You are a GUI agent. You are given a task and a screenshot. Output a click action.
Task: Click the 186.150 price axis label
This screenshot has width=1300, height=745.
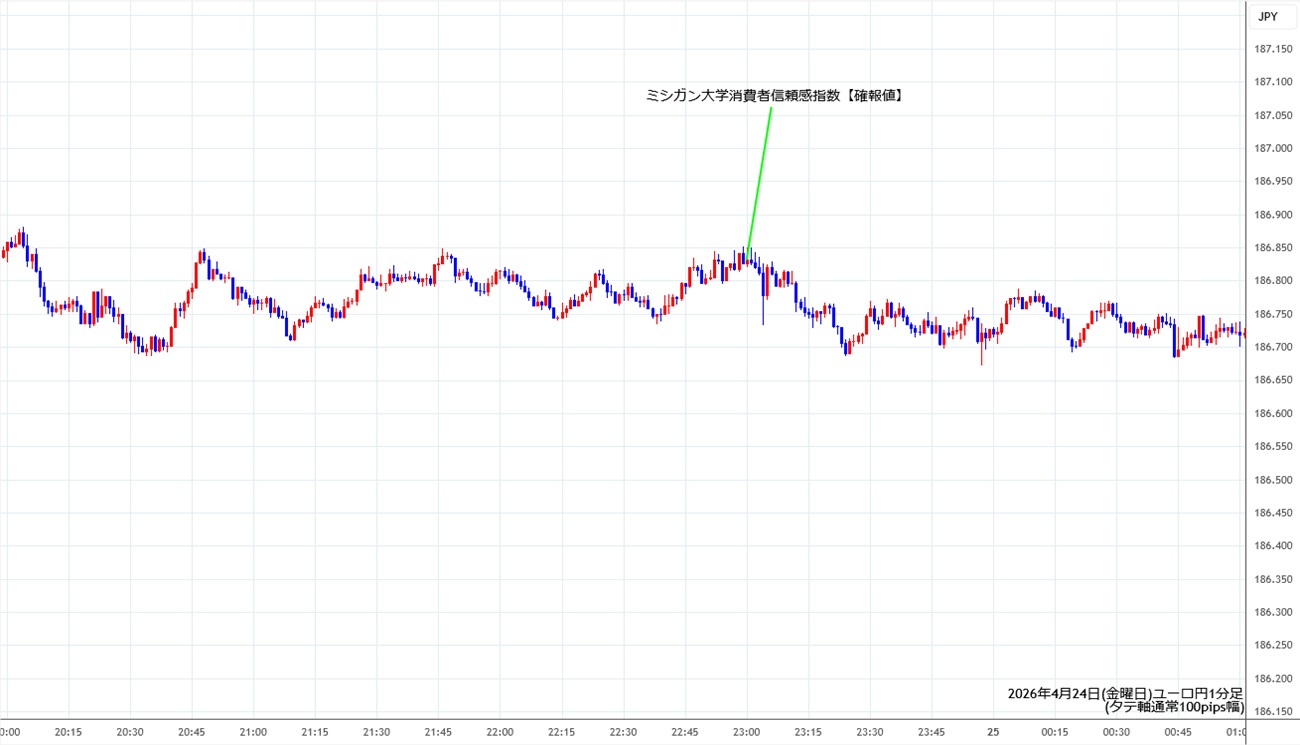click(x=1273, y=712)
